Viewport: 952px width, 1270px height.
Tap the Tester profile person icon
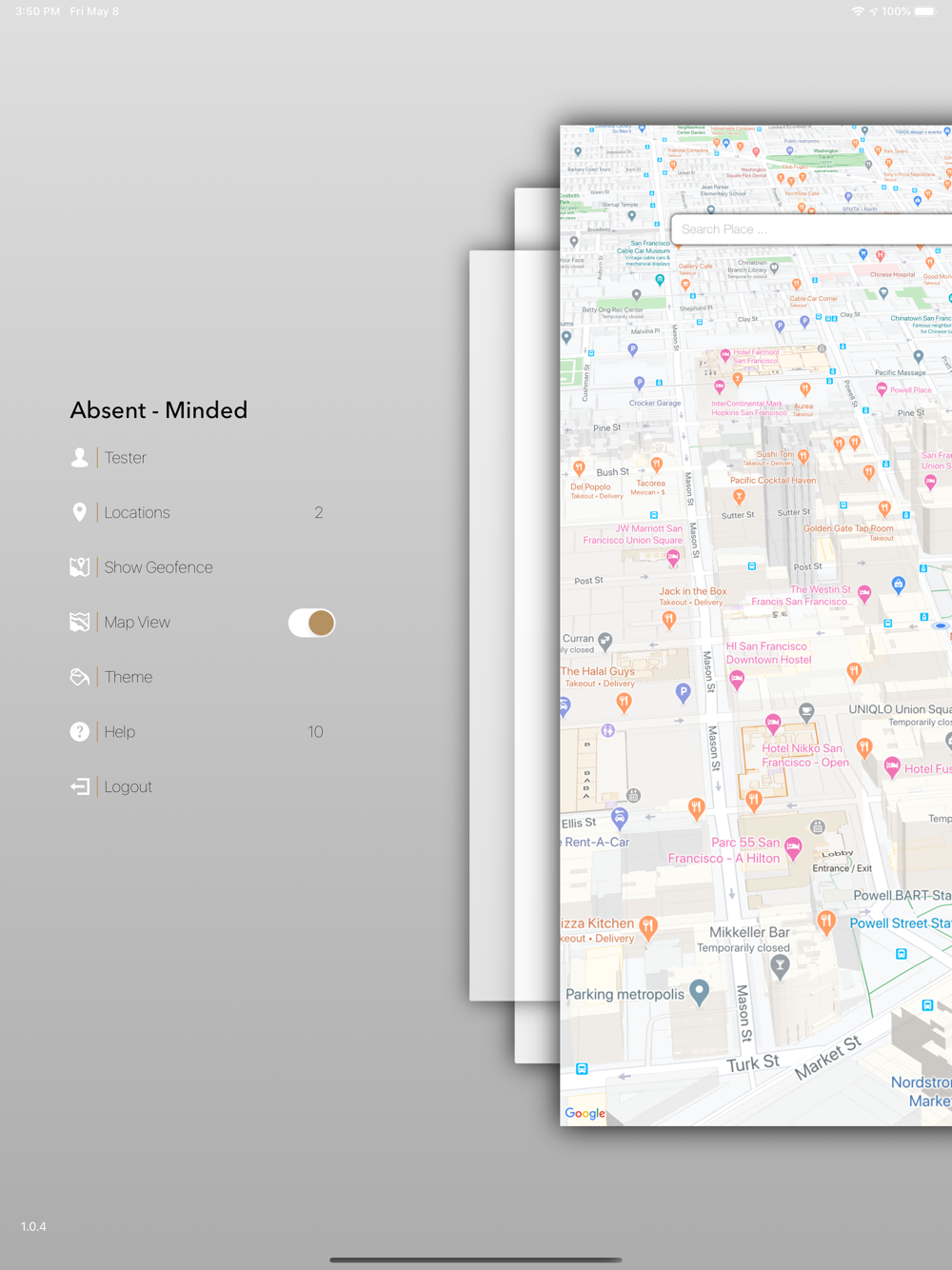(80, 458)
